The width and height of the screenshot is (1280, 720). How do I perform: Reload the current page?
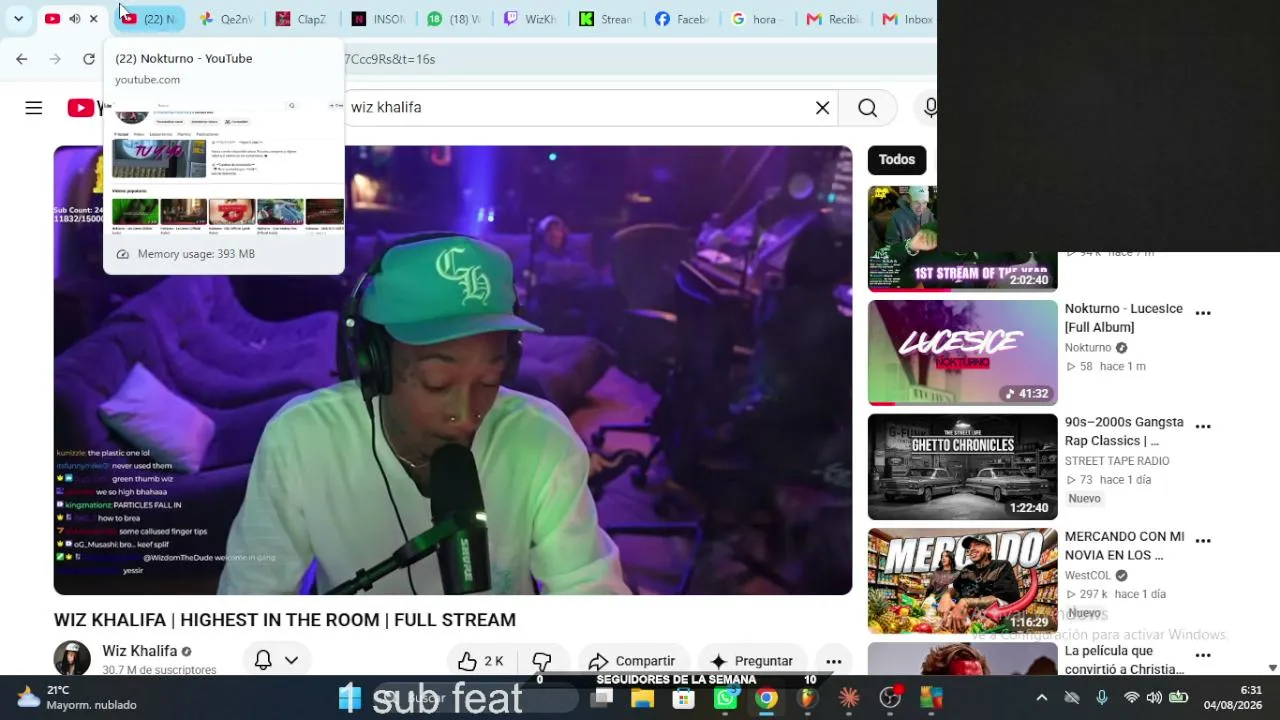point(89,59)
